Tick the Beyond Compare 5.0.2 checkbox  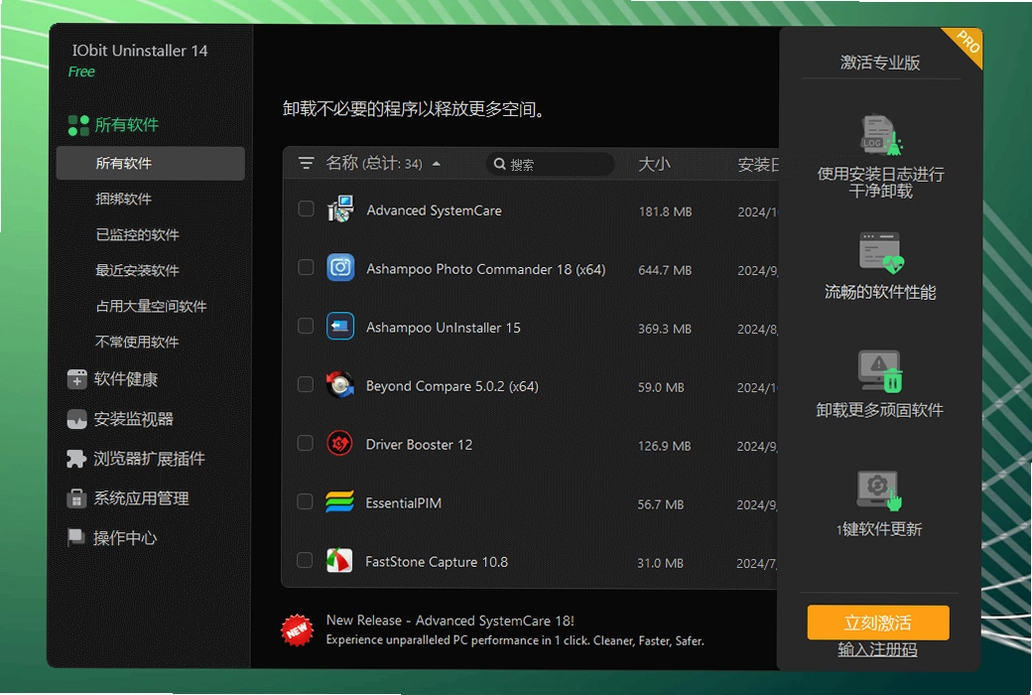pos(305,384)
